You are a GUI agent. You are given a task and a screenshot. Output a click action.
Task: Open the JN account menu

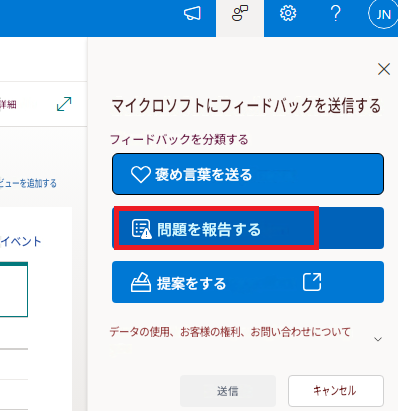(x=383, y=14)
